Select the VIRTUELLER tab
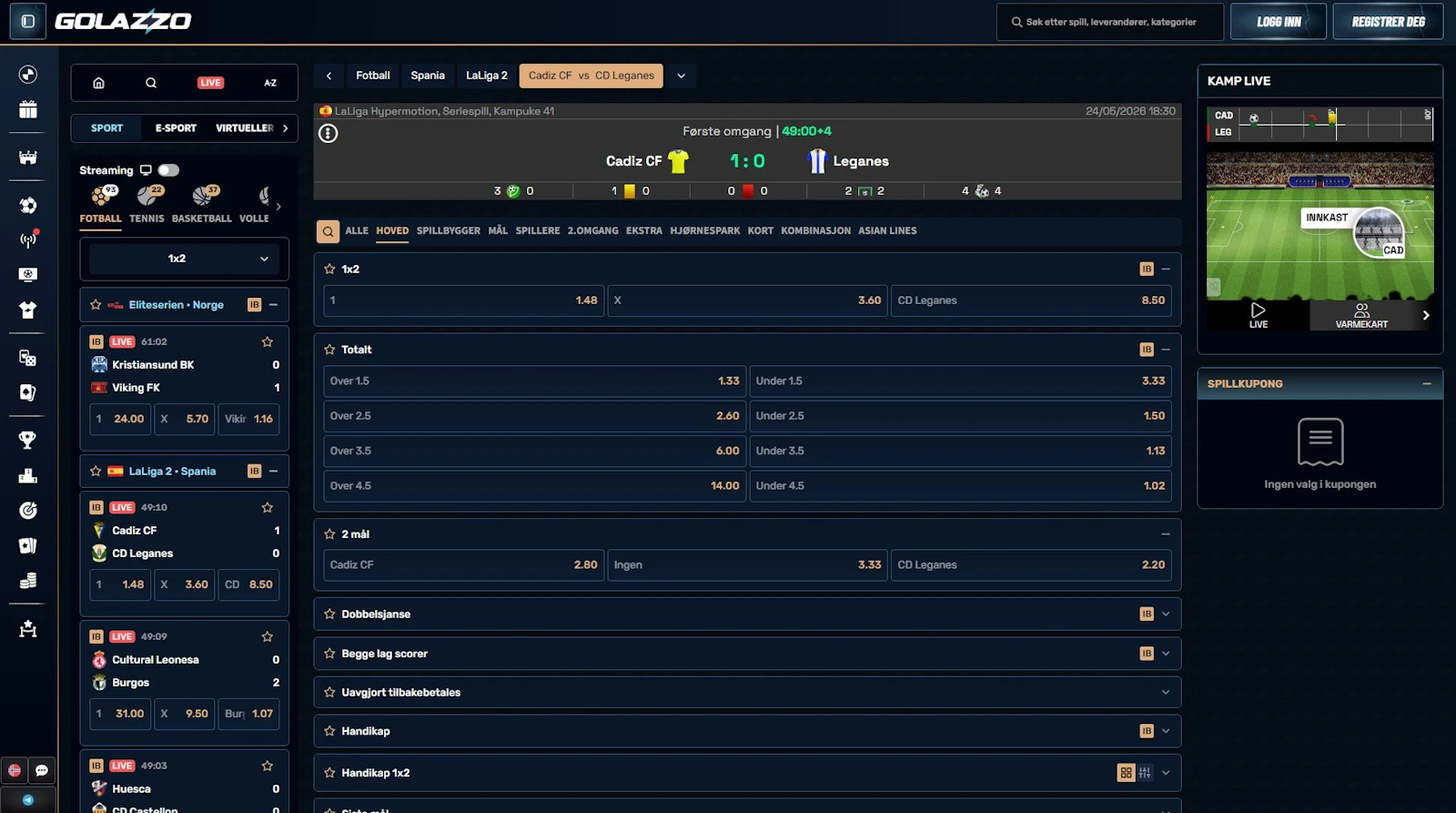This screenshot has width=1456, height=813. 244,128
